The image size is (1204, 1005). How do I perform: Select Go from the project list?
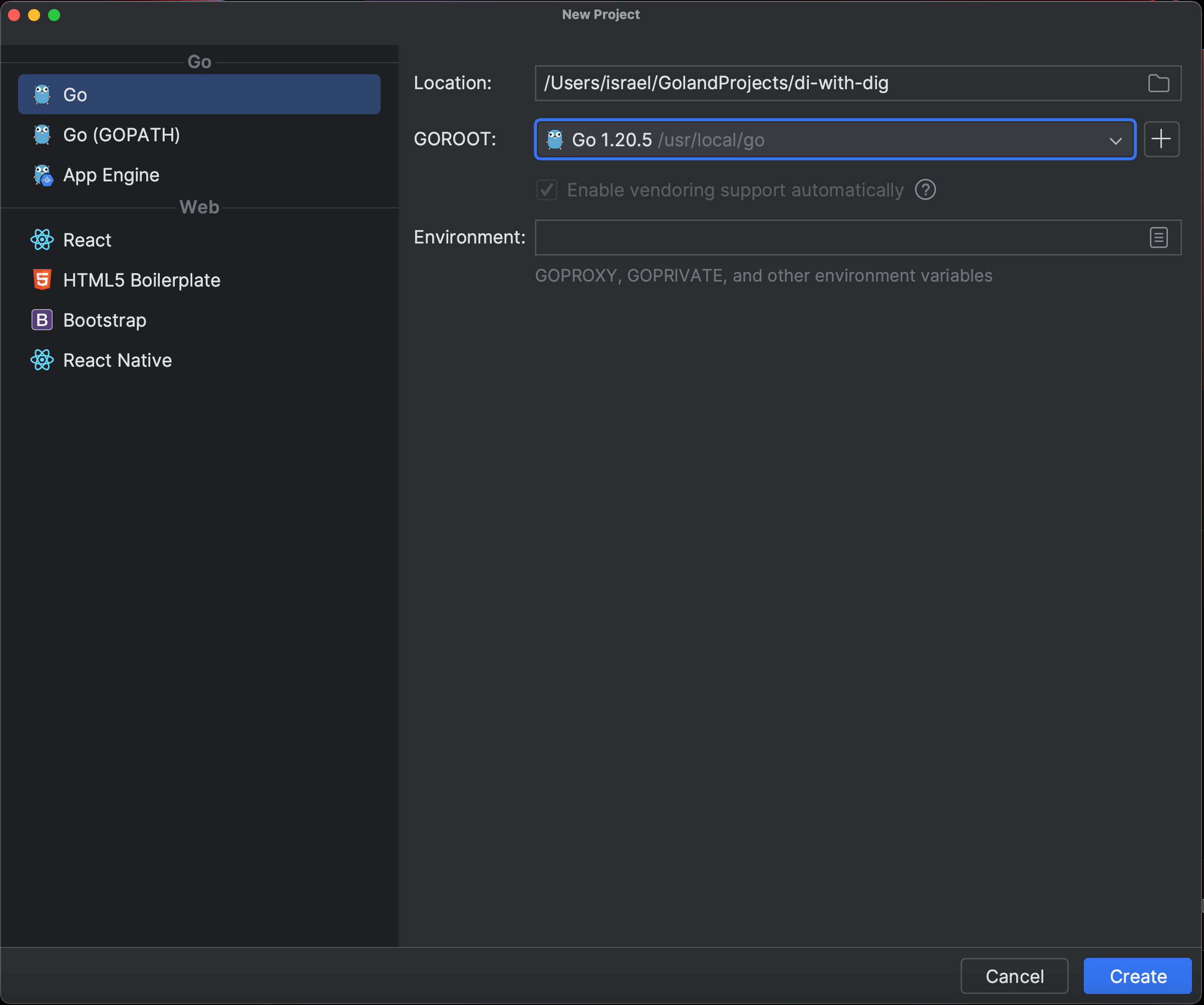[199, 94]
